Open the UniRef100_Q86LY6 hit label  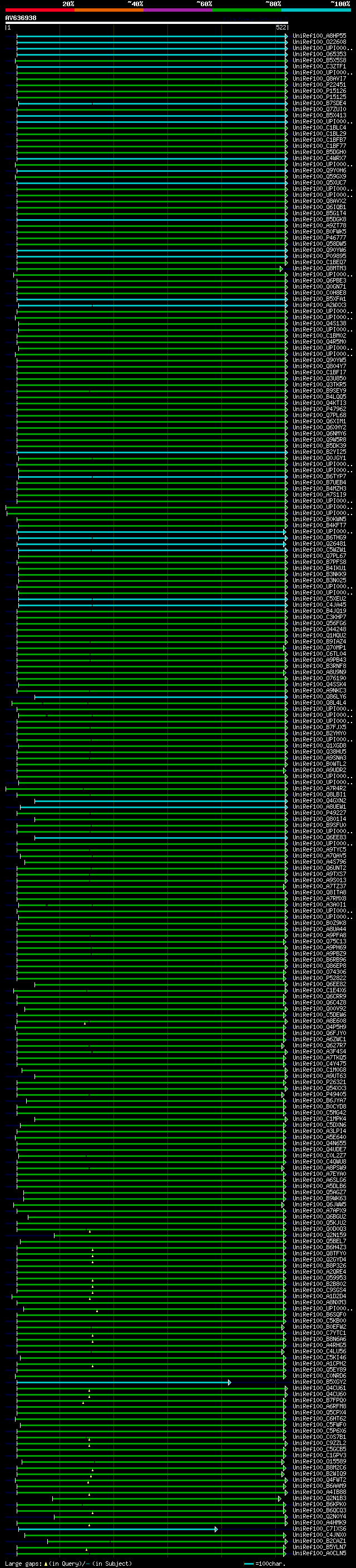[319, 697]
